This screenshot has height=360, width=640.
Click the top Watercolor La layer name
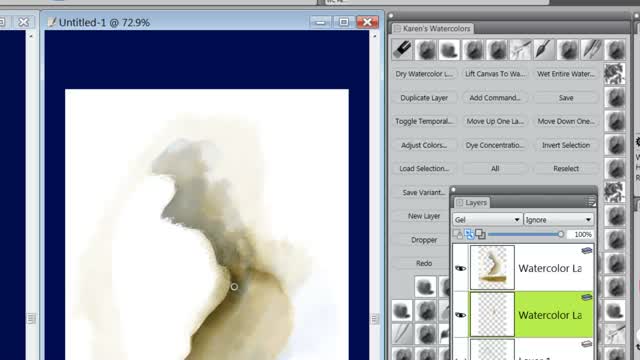coord(550,268)
